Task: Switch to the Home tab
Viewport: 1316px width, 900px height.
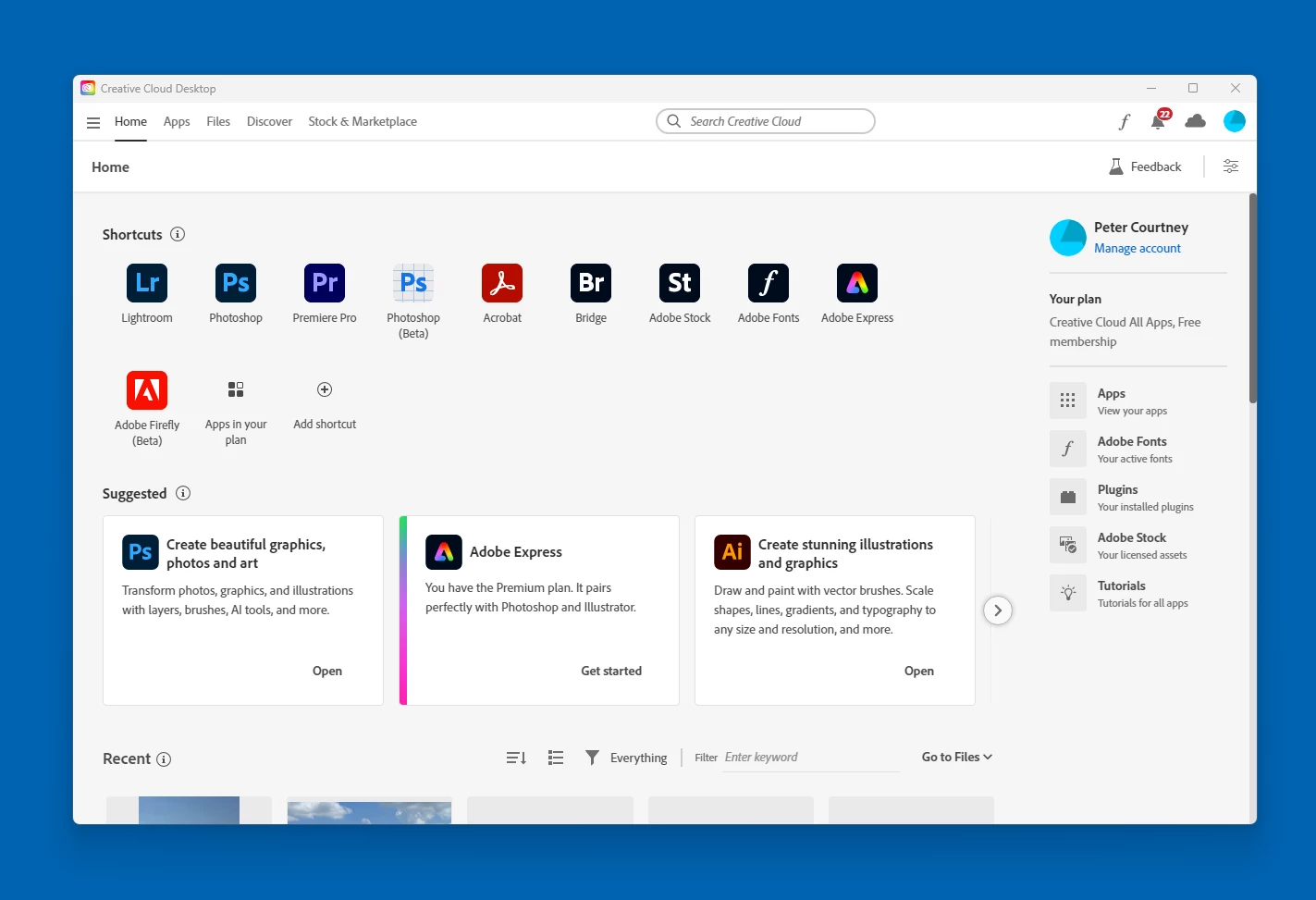Action: tap(130, 121)
